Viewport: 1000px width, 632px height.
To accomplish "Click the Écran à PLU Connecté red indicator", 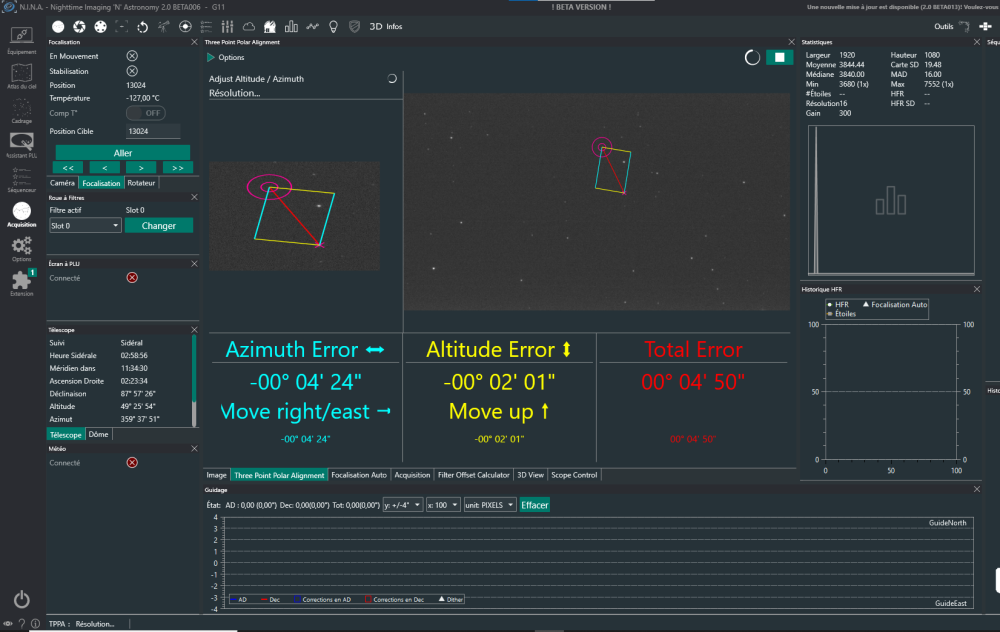I will tap(132, 277).
